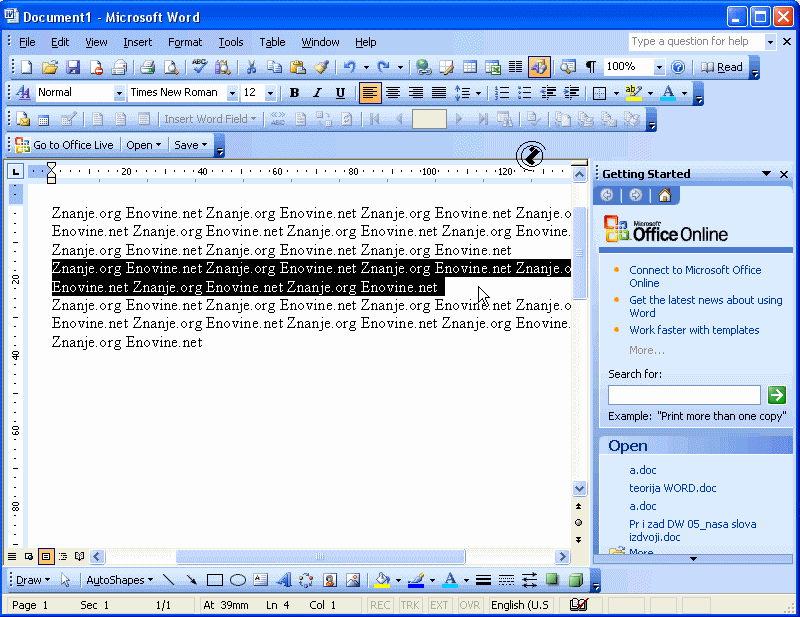800x617 pixels.
Task: Apply bulleted list formatting
Action: pos(525,92)
